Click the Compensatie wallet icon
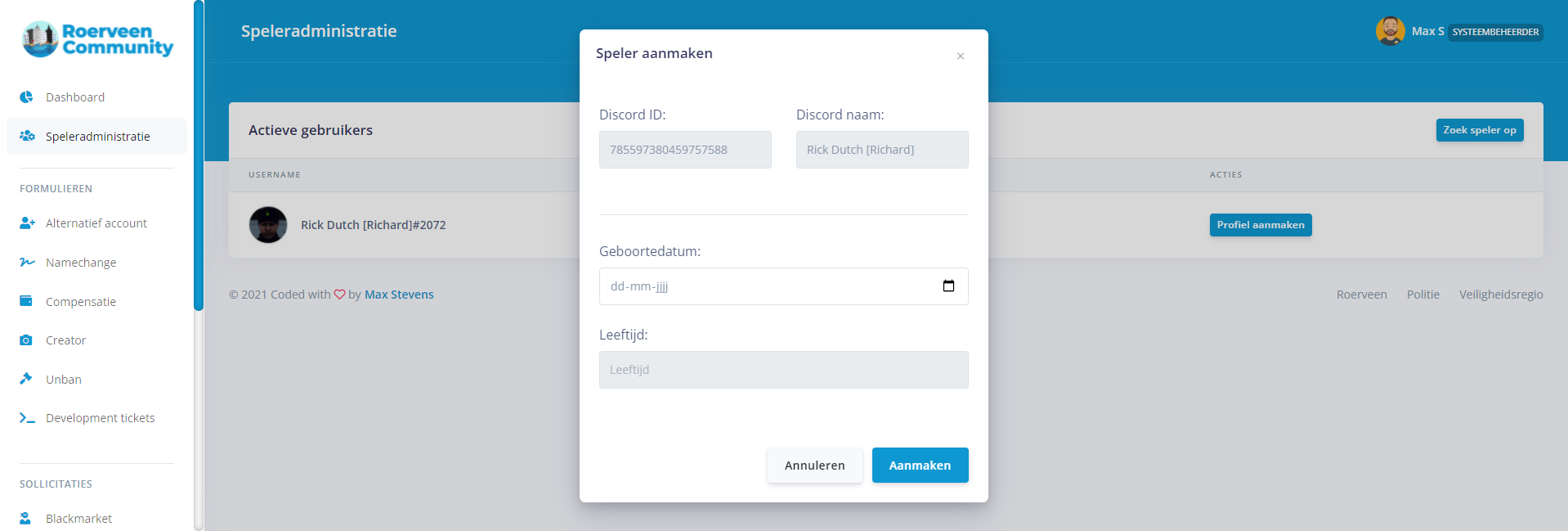 pos(26,300)
